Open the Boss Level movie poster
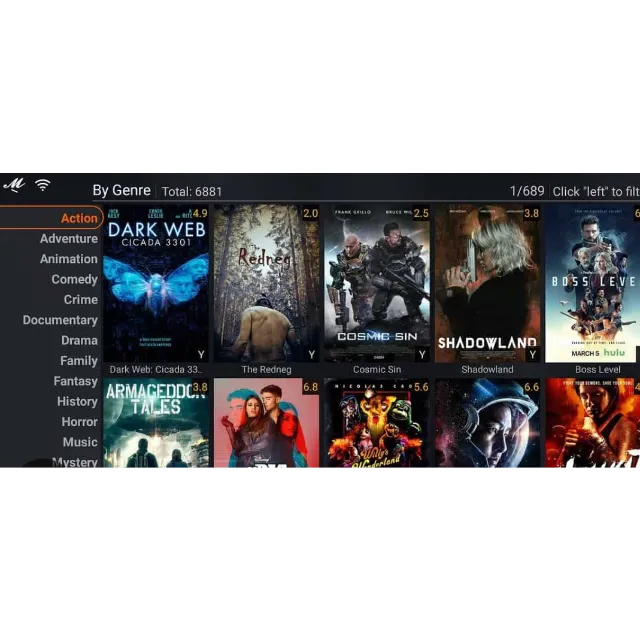The height and width of the screenshot is (640, 640). [x=593, y=284]
